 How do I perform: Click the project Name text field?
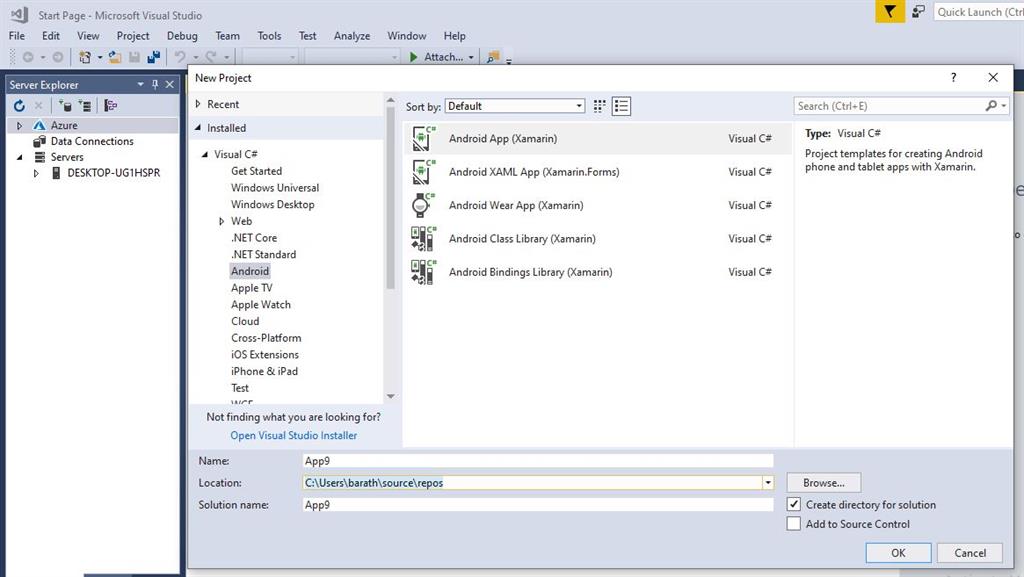[x=538, y=461]
